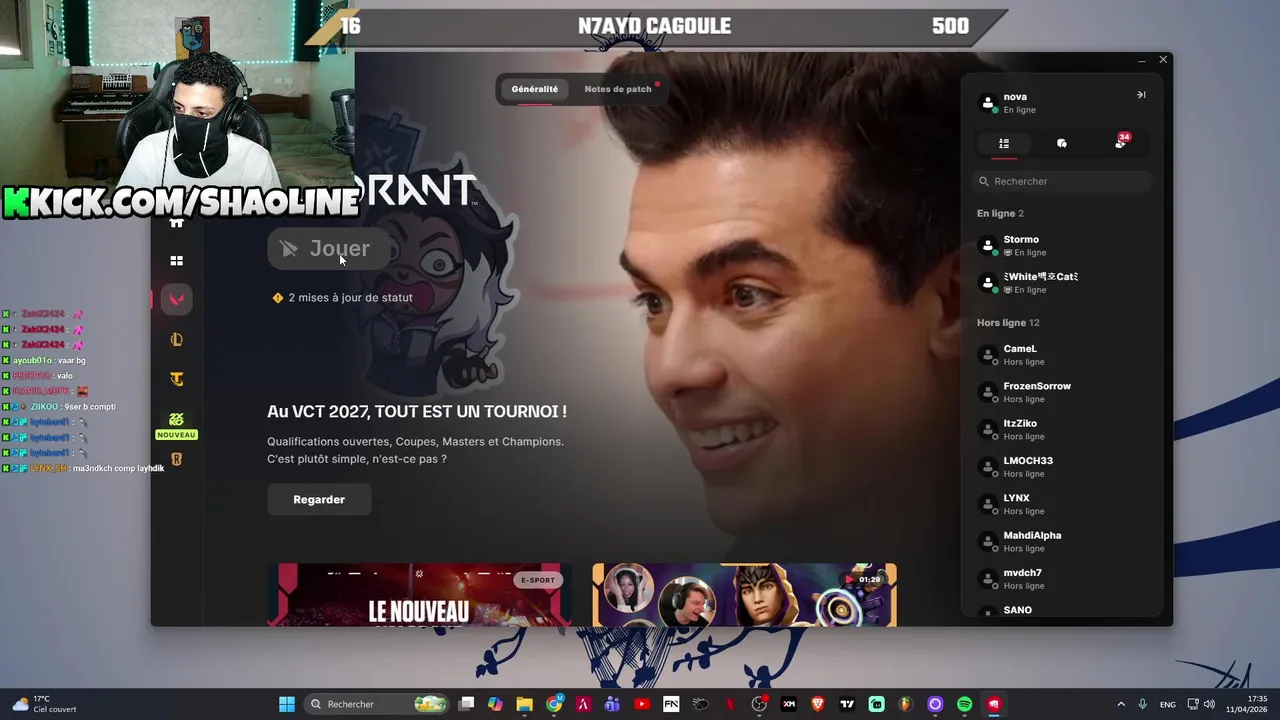Open the friends list tab icon
This screenshot has height=720, width=1280.
click(1004, 144)
